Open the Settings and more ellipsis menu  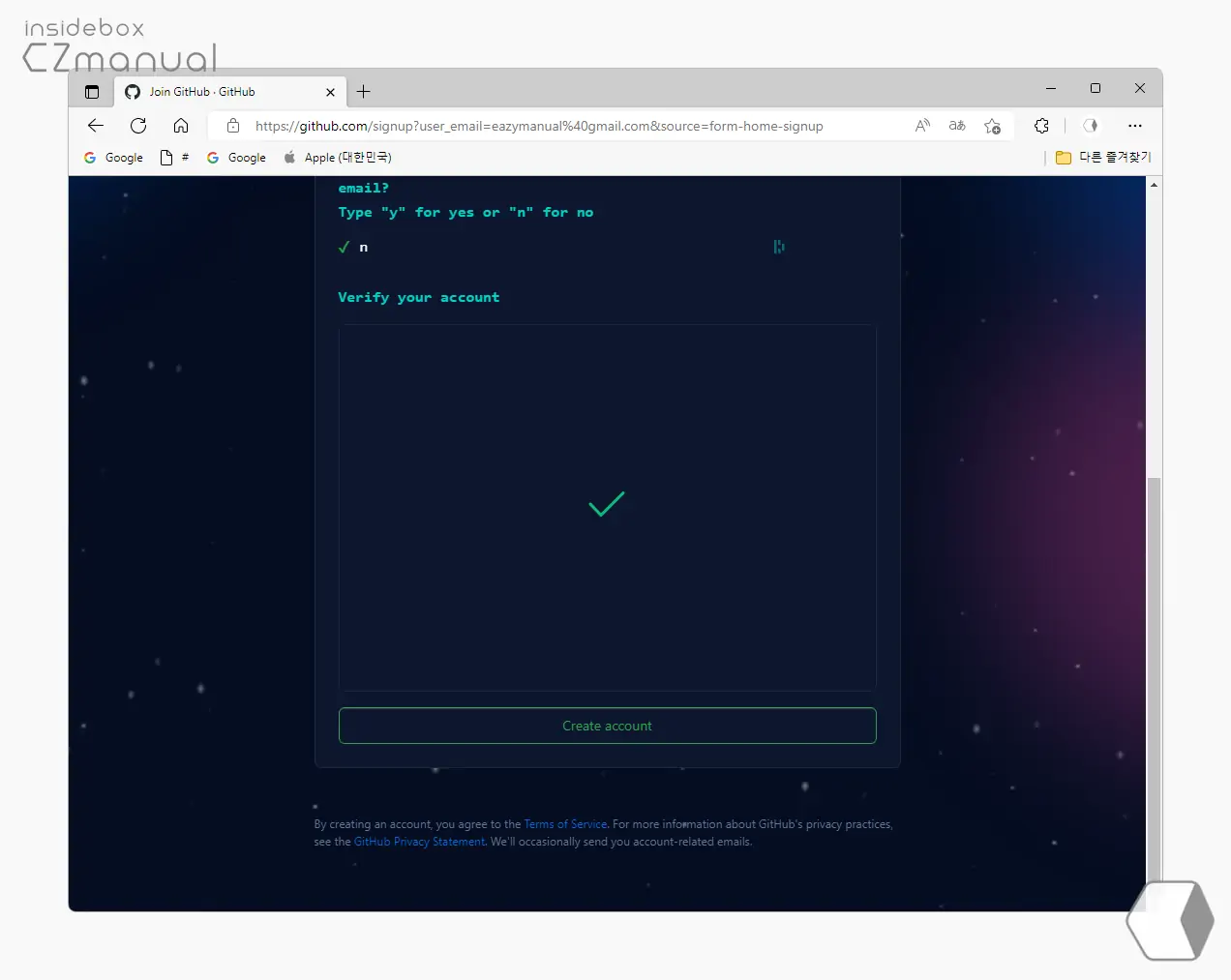tap(1135, 126)
